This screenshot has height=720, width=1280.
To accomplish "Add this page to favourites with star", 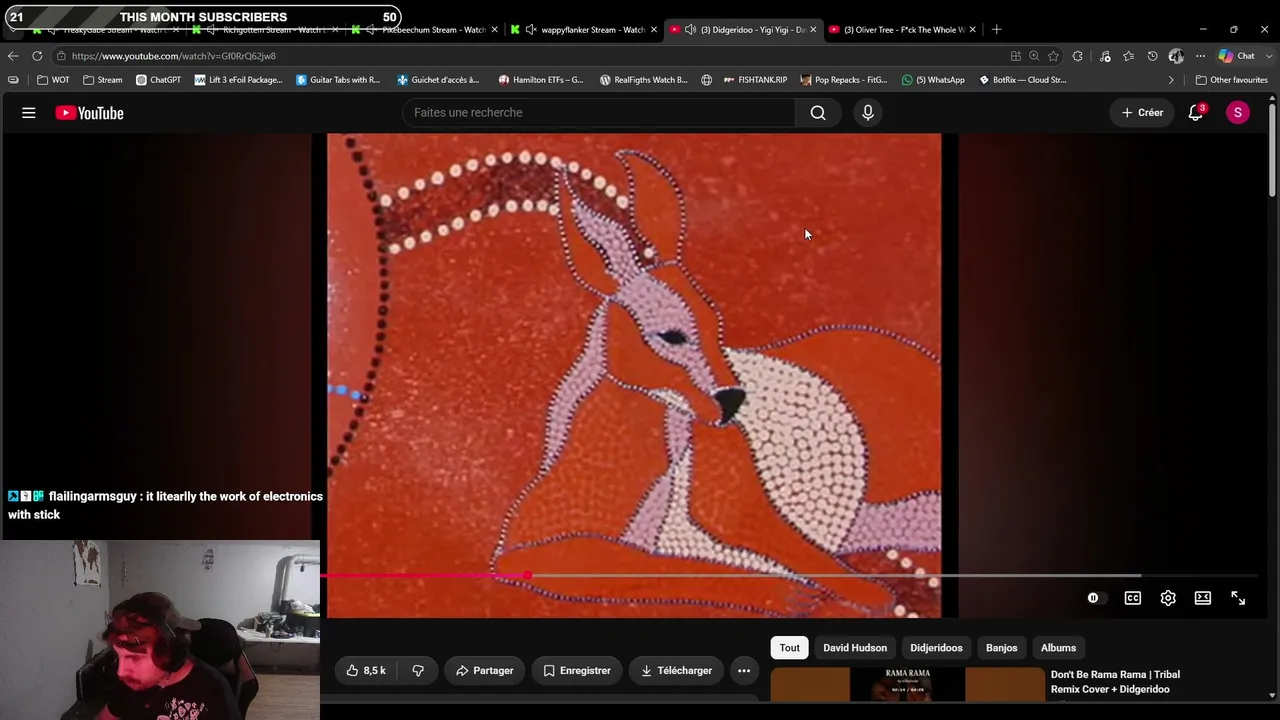I will tap(1053, 56).
